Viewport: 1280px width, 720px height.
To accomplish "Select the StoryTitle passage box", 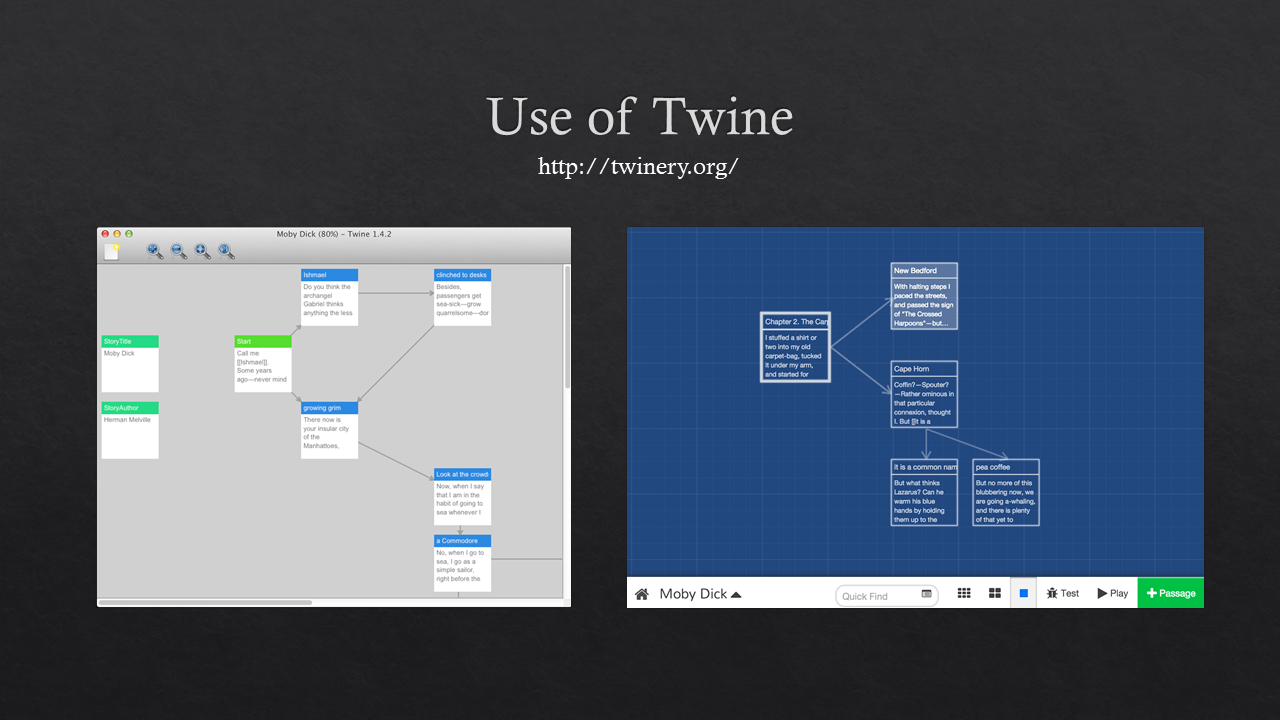I will coord(130,364).
